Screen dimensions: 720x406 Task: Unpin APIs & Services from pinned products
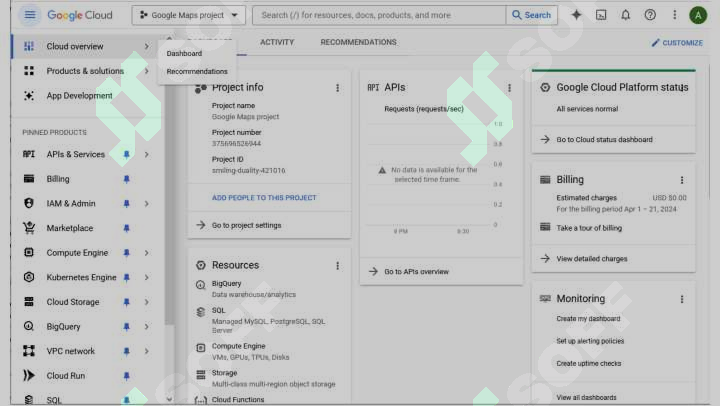pyautogui.click(x=126, y=154)
